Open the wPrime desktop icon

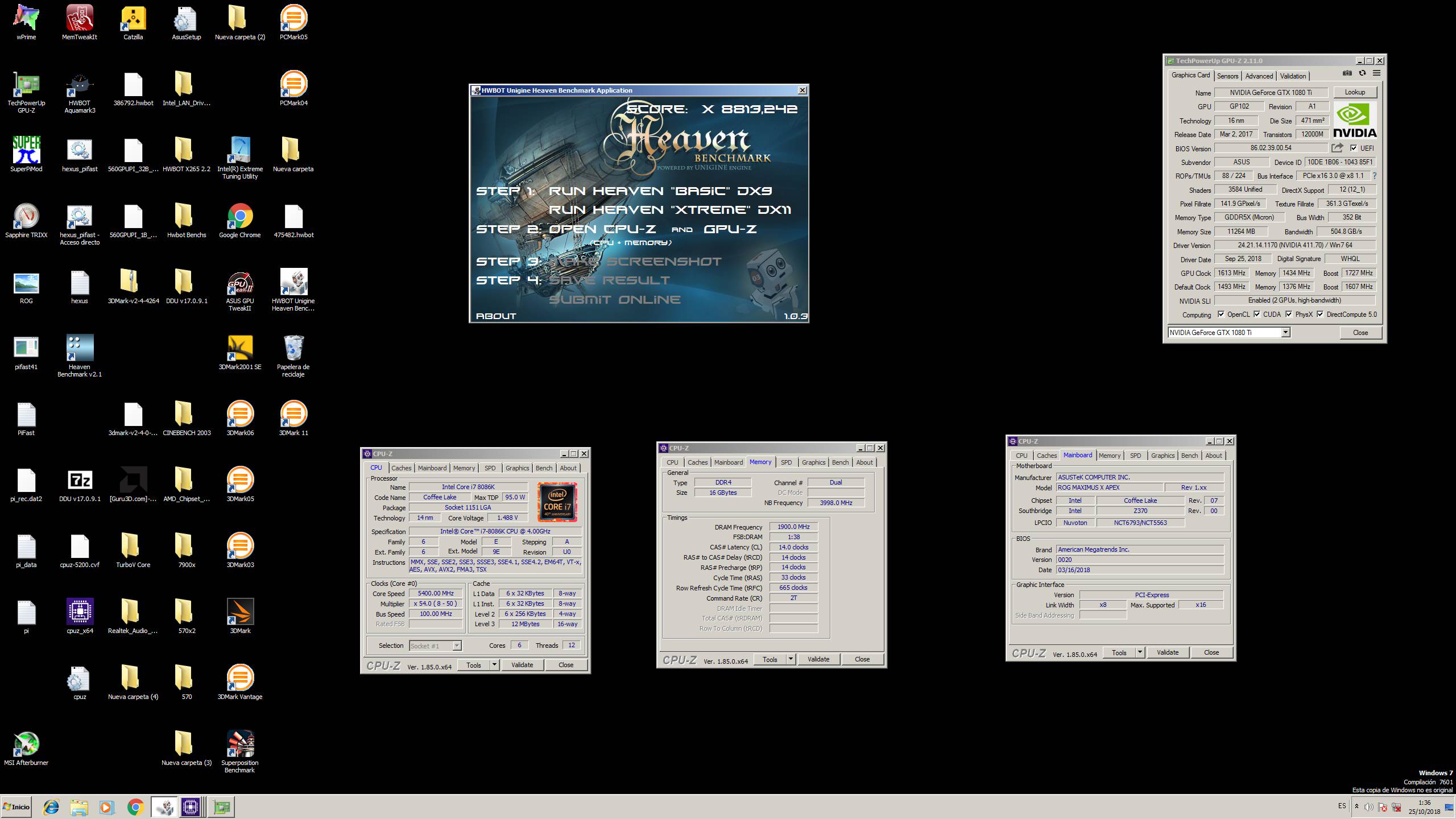click(x=26, y=23)
